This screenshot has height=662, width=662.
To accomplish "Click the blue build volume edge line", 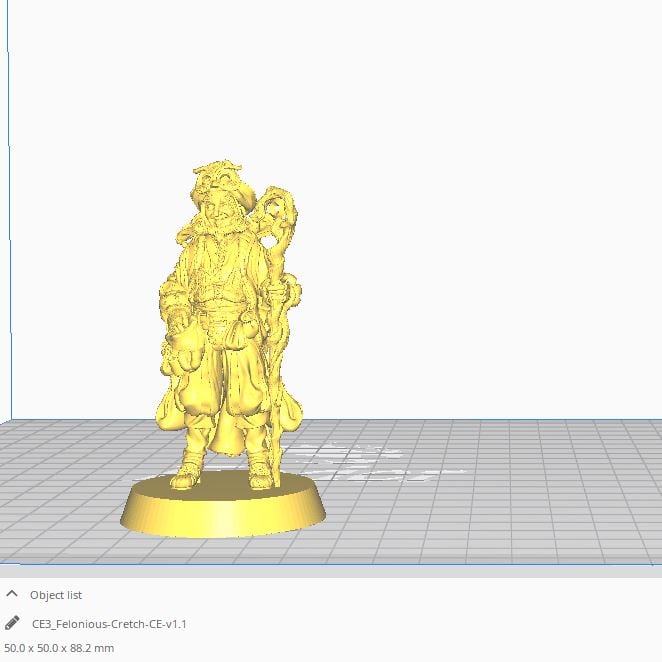I will (x=10, y=250).
